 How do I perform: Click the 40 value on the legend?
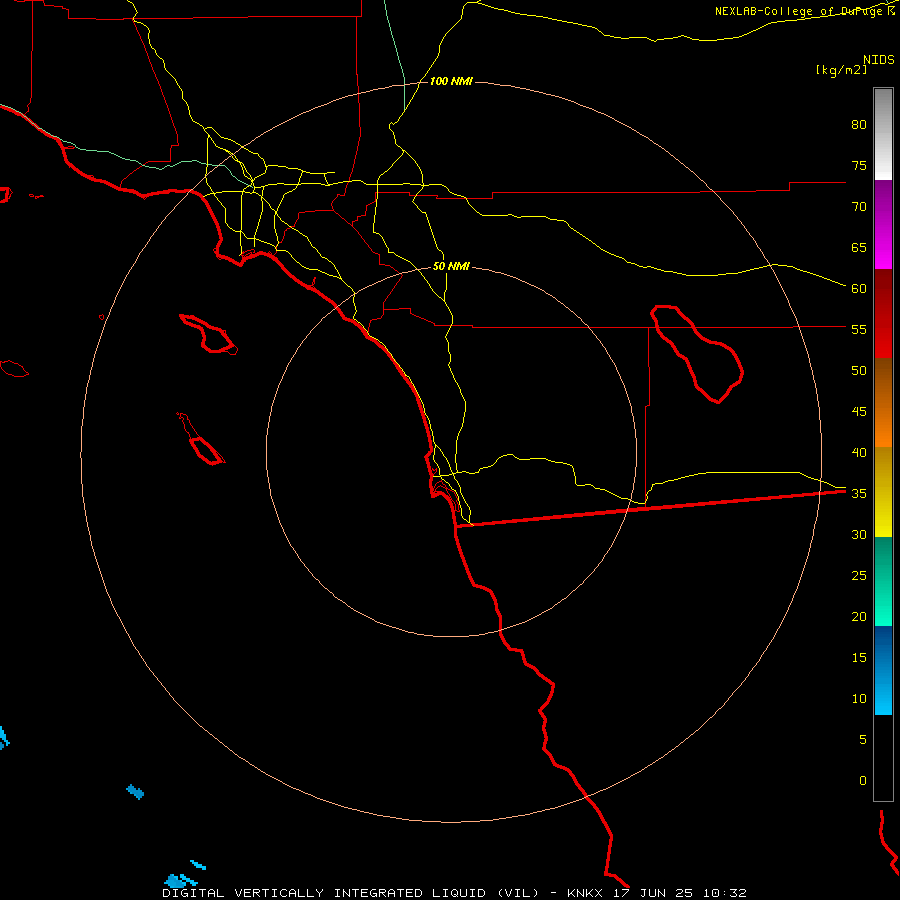pyautogui.click(x=859, y=452)
